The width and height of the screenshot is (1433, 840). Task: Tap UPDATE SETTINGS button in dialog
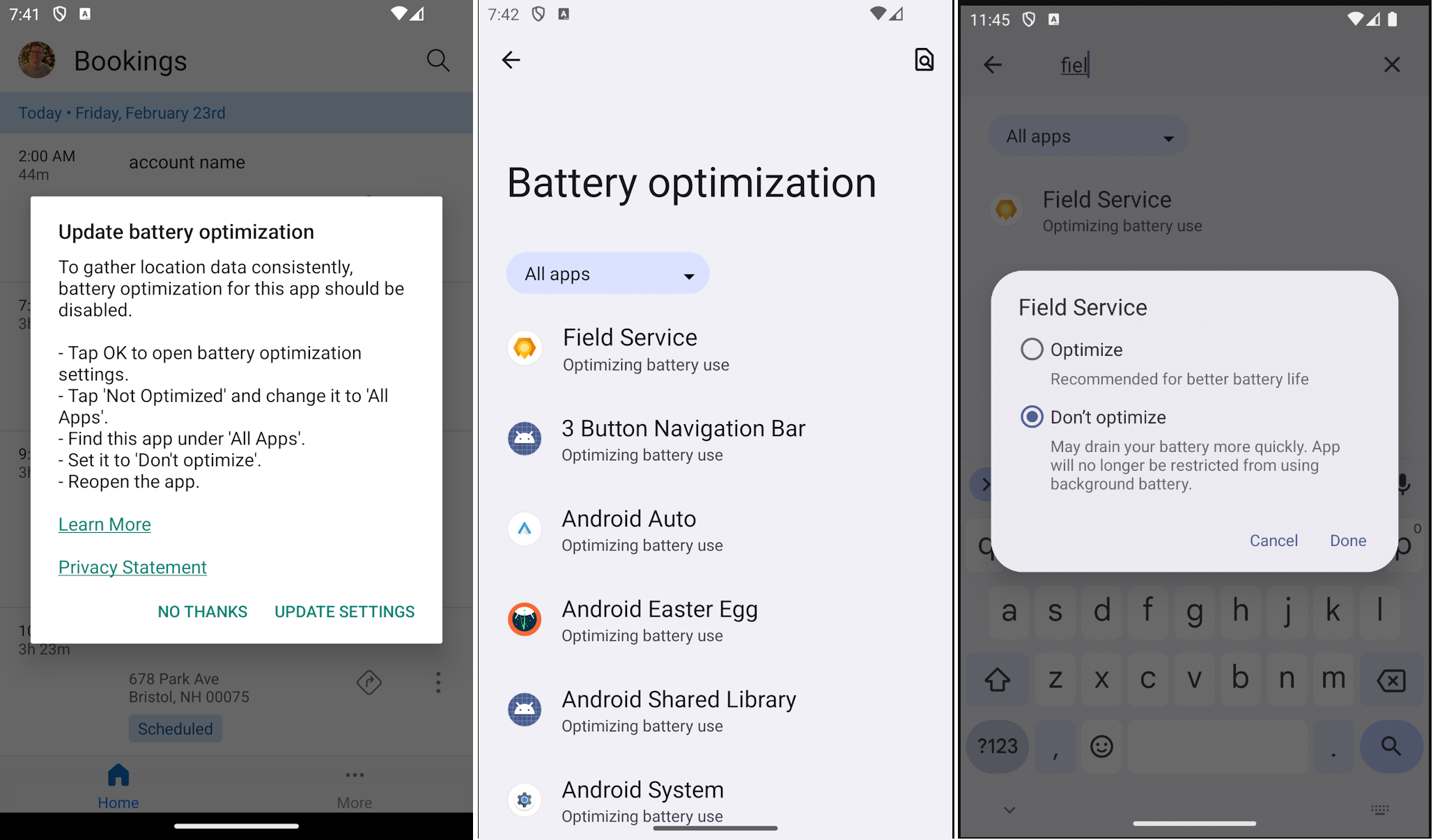coord(344,611)
